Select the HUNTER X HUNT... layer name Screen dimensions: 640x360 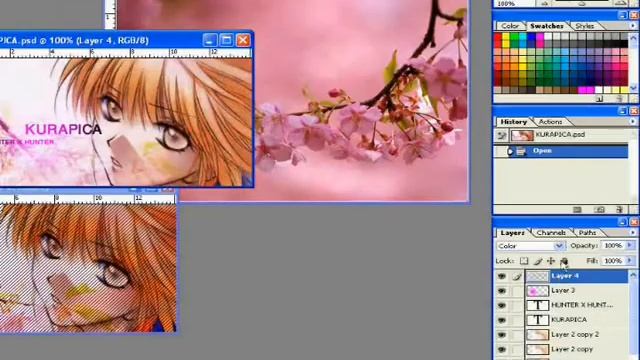[582, 305]
